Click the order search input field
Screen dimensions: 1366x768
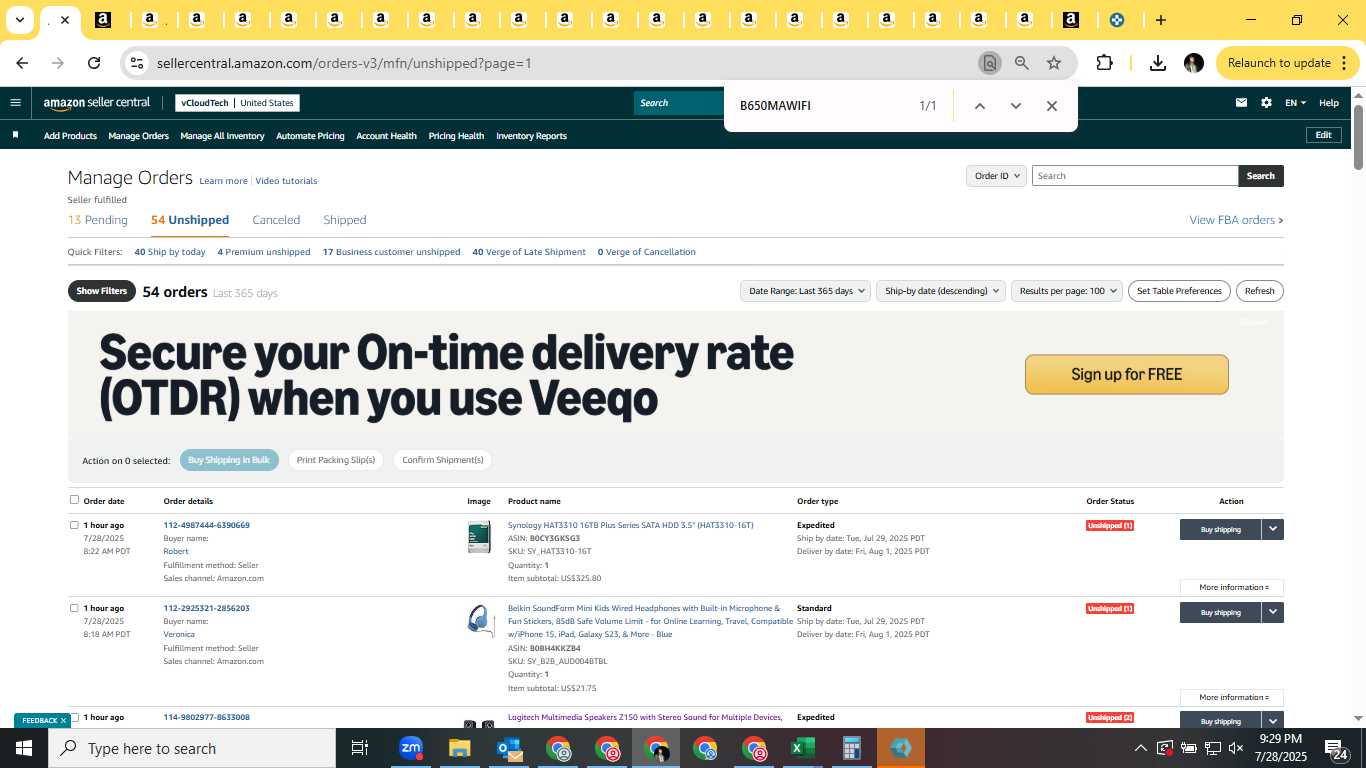(1135, 176)
